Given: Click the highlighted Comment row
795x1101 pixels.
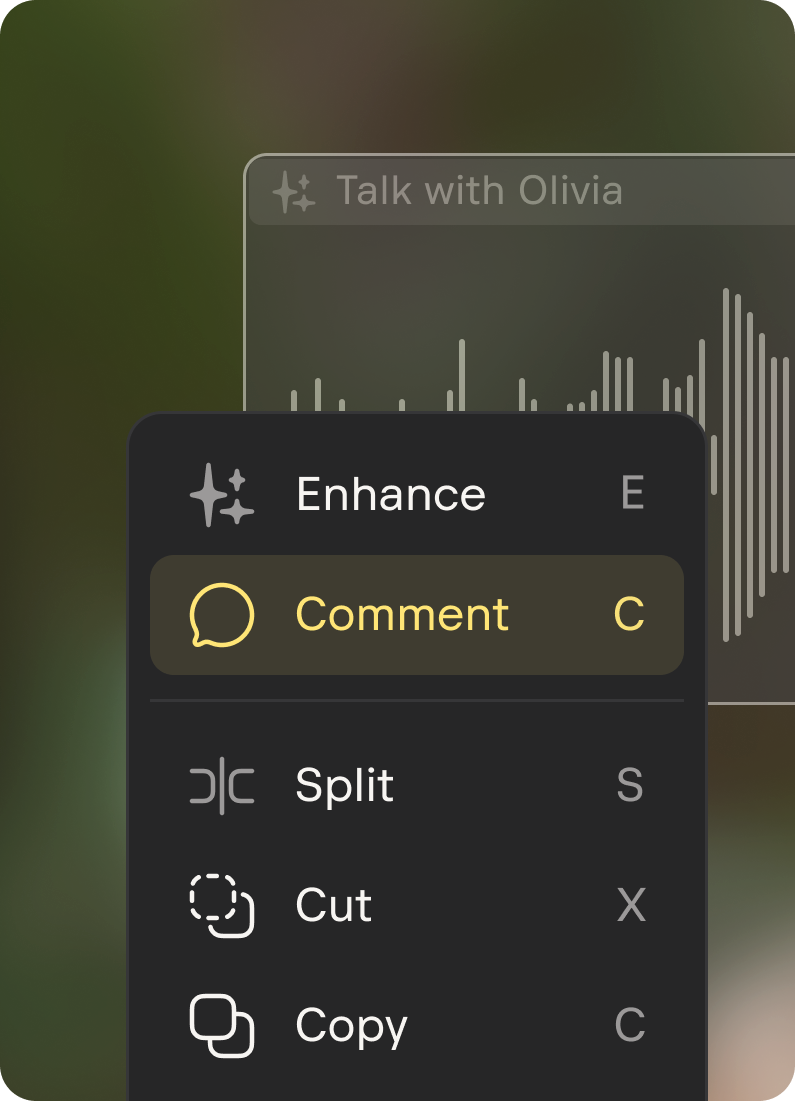Looking at the screenshot, I should 416,615.
